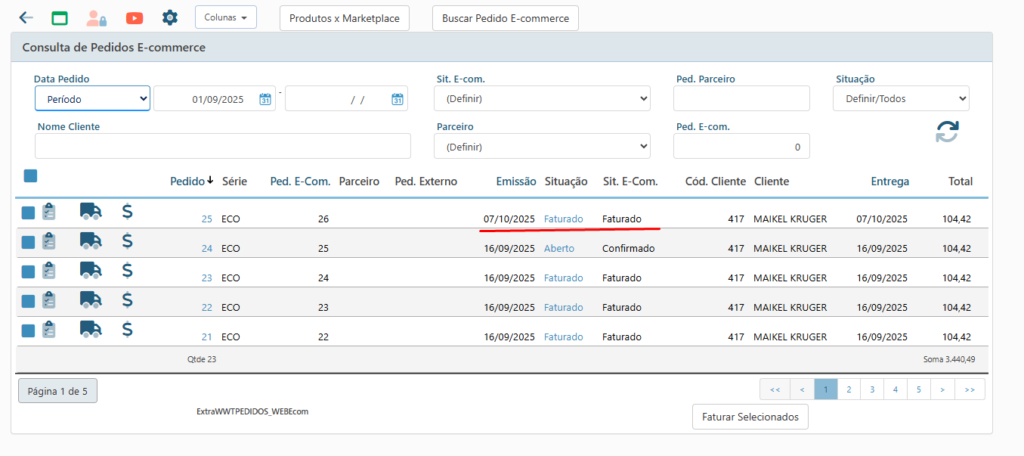This screenshot has width=1024, height=456.
Task: Open calendar picker for start date
Action: click(265, 99)
